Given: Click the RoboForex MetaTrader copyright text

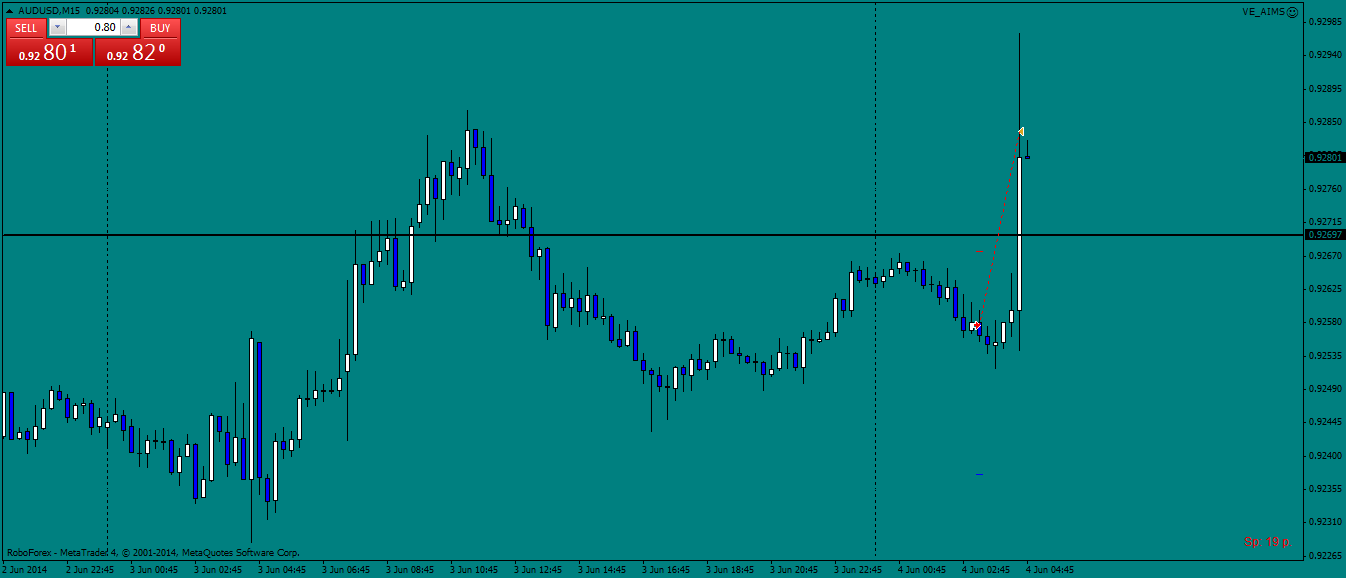Looking at the screenshot, I should click(x=153, y=552).
